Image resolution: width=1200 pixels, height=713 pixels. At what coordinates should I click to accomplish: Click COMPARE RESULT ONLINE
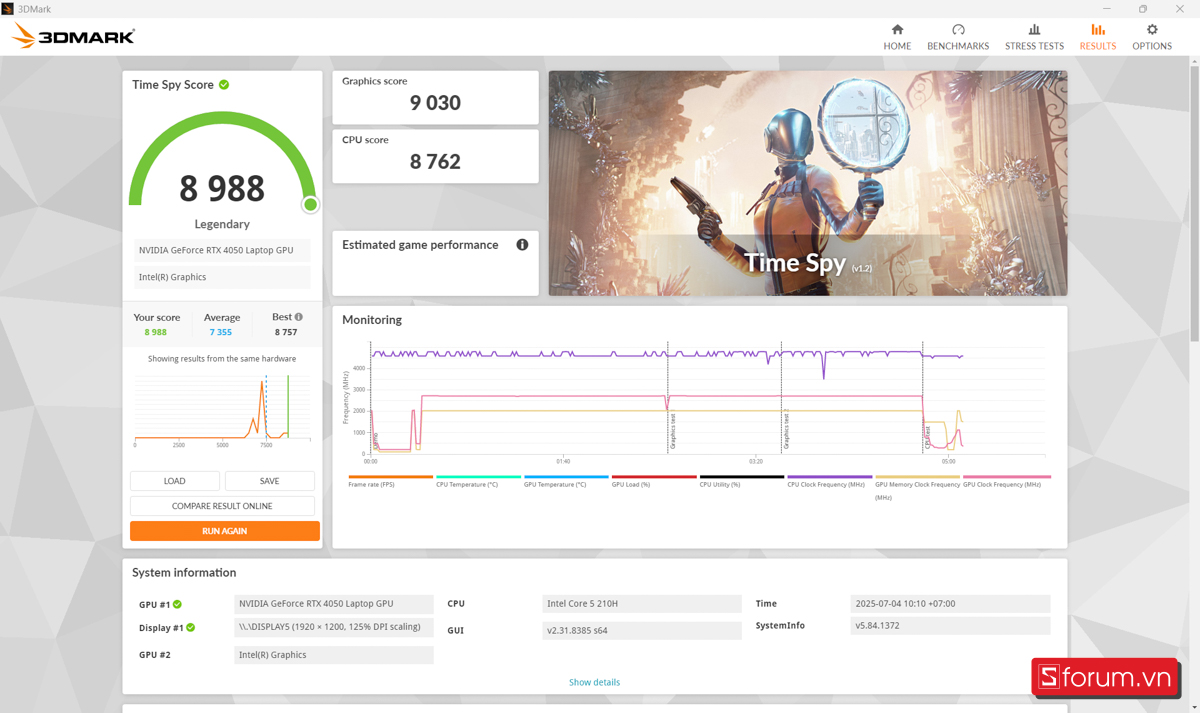222,506
